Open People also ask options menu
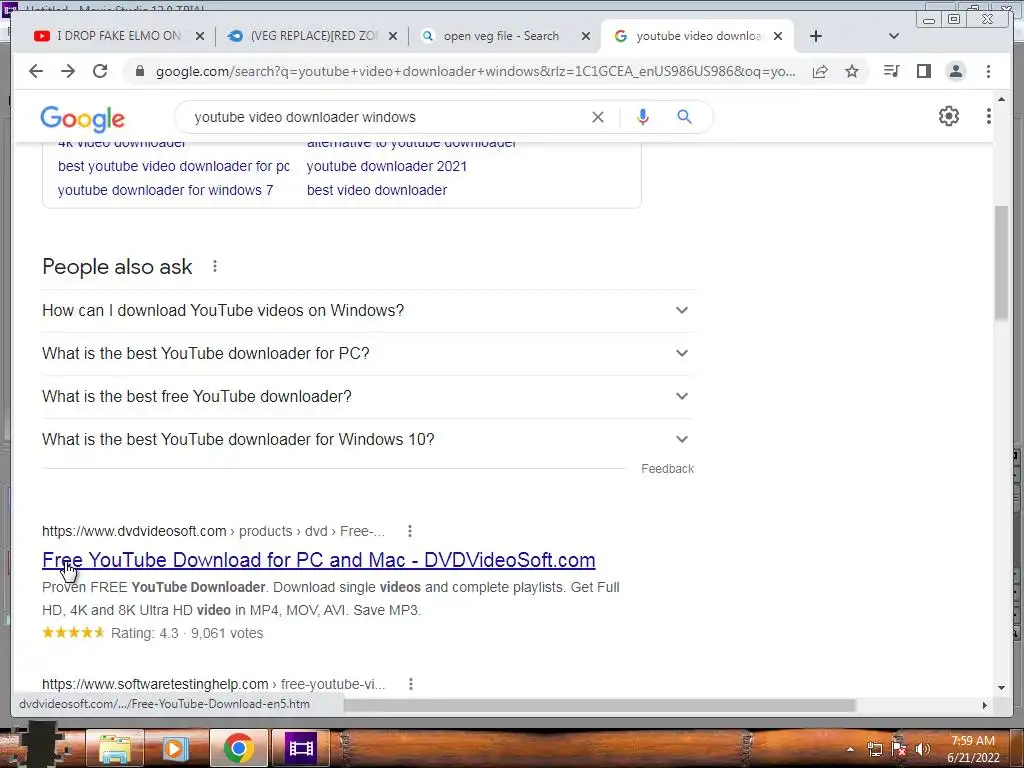 [215, 266]
